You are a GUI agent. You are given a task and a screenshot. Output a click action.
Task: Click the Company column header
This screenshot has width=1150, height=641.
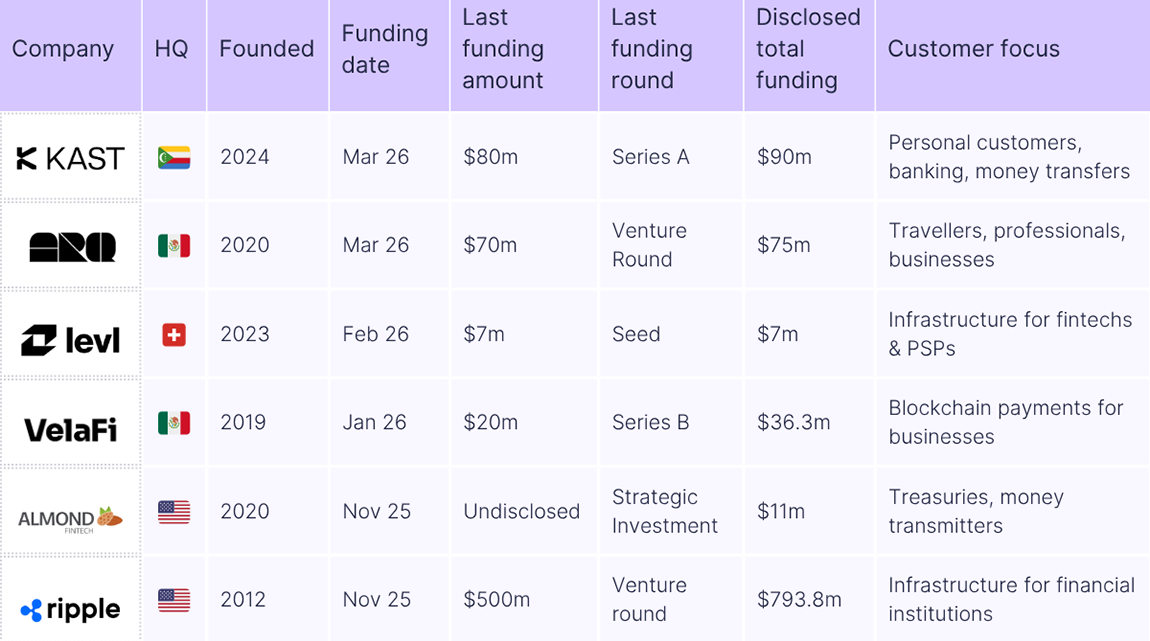tap(63, 49)
